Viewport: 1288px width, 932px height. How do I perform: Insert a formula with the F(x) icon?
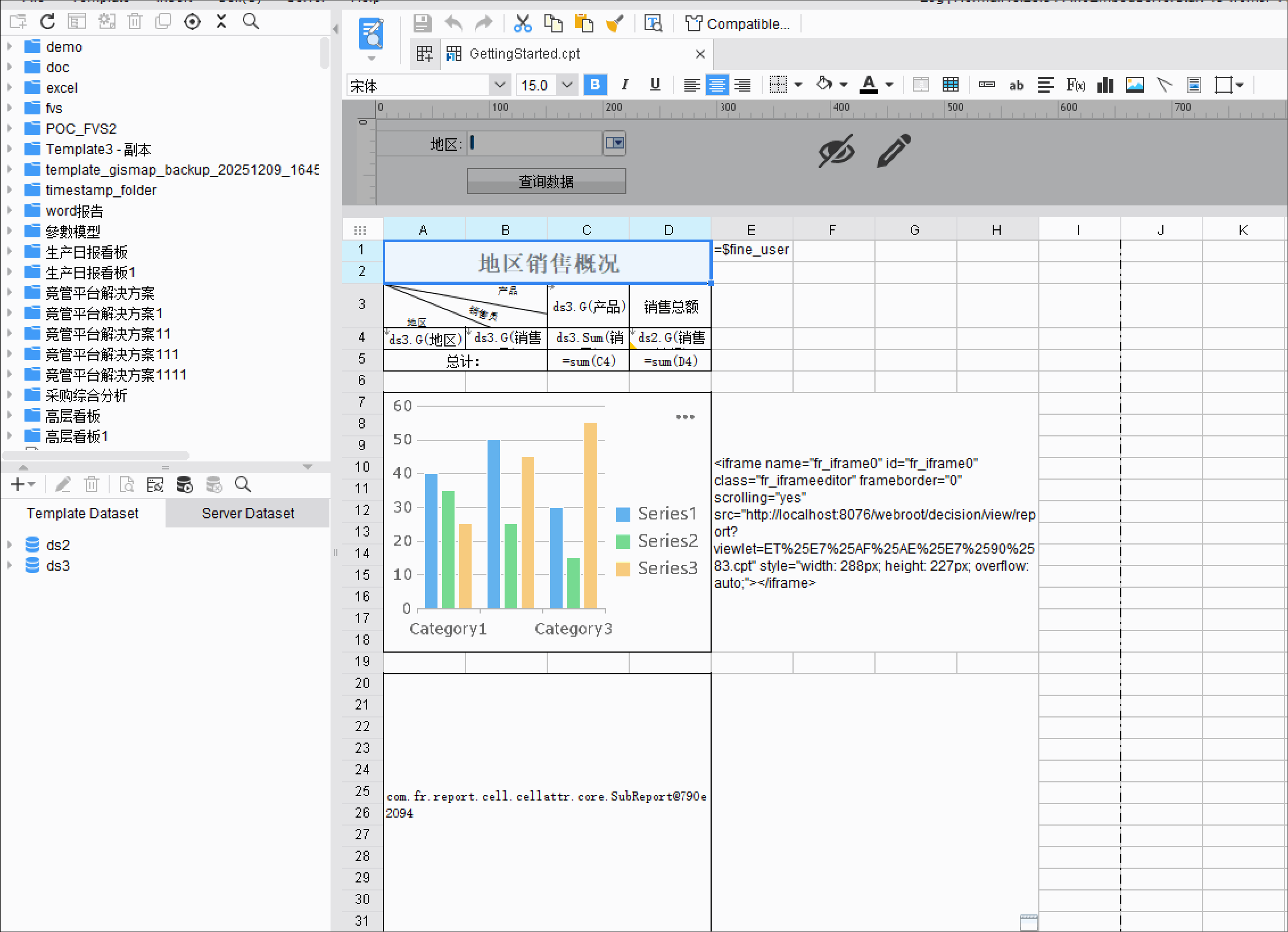(x=1075, y=85)
